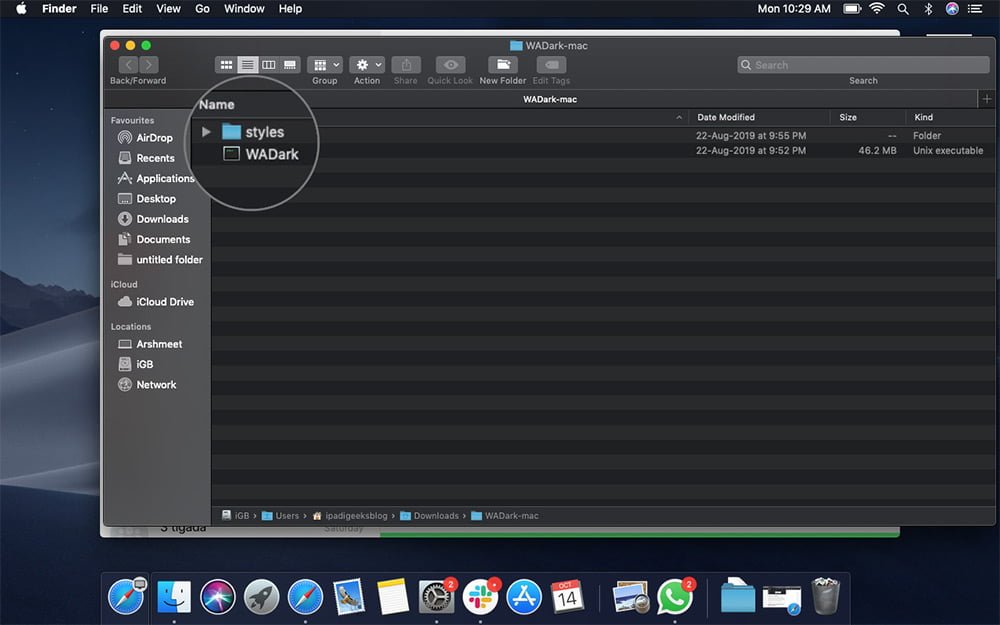
Task: Open the Finder menu
Action: 59,8
